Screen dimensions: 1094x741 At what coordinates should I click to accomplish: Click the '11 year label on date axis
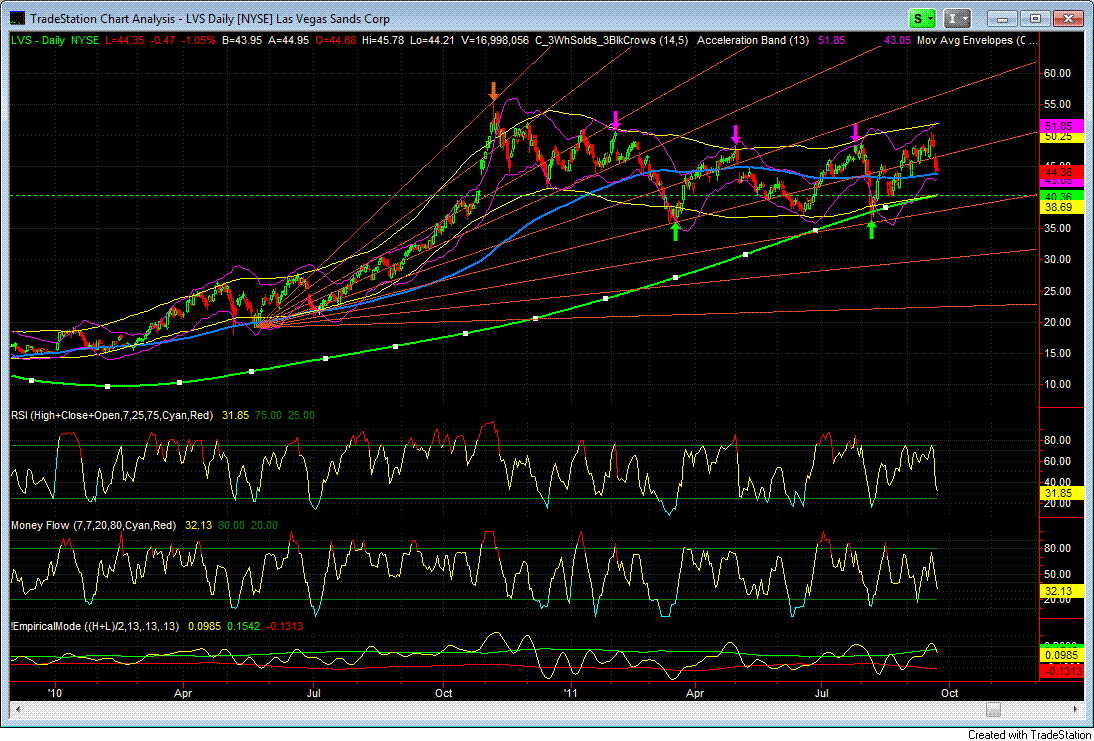click(571, 694)
